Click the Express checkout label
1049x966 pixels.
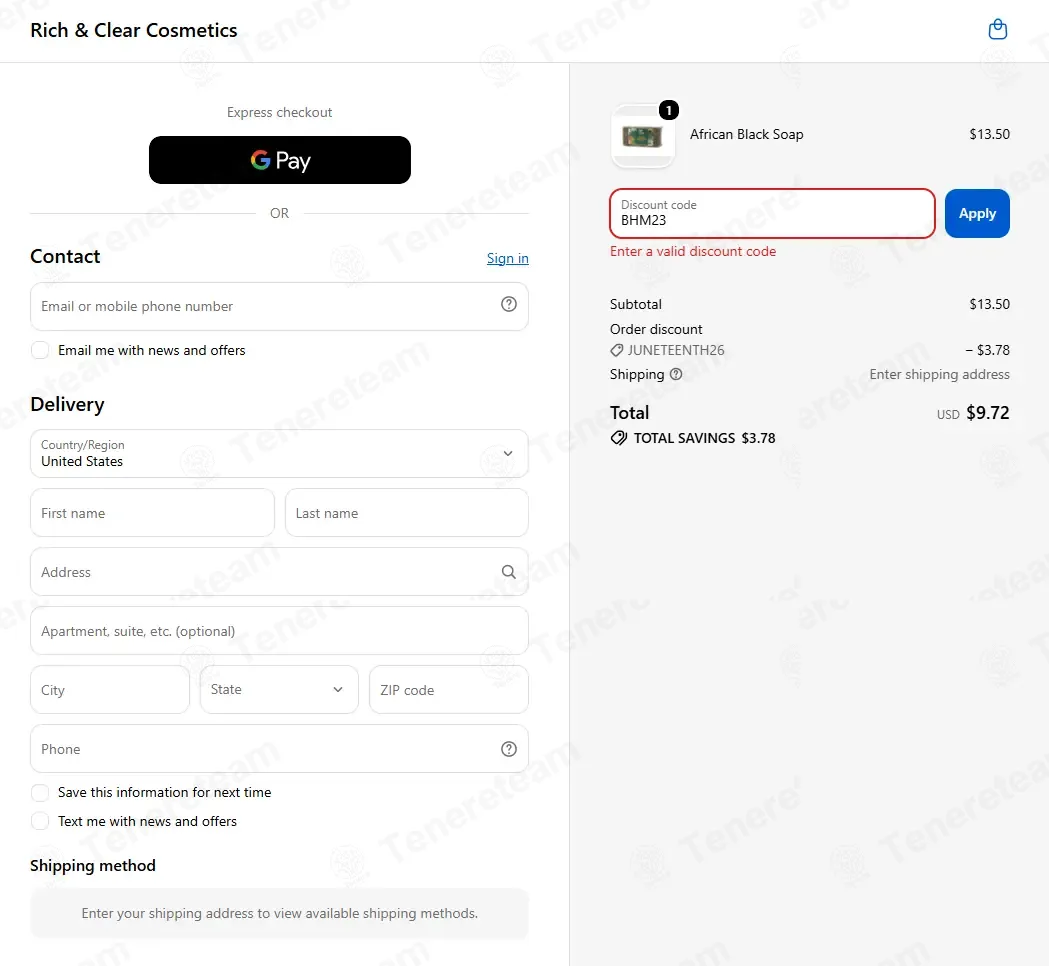280,112
